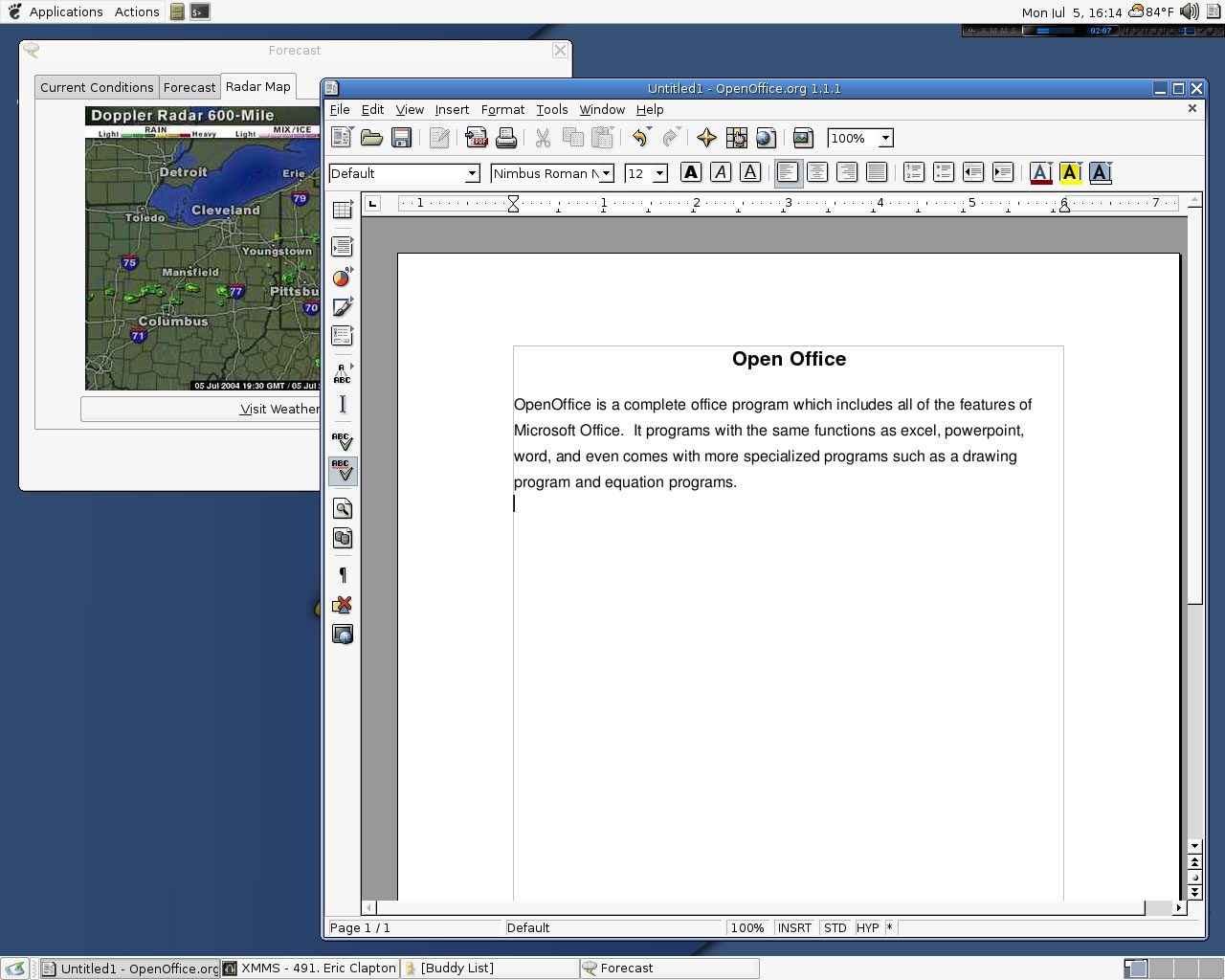Toggle Online Layout icon

343,635
